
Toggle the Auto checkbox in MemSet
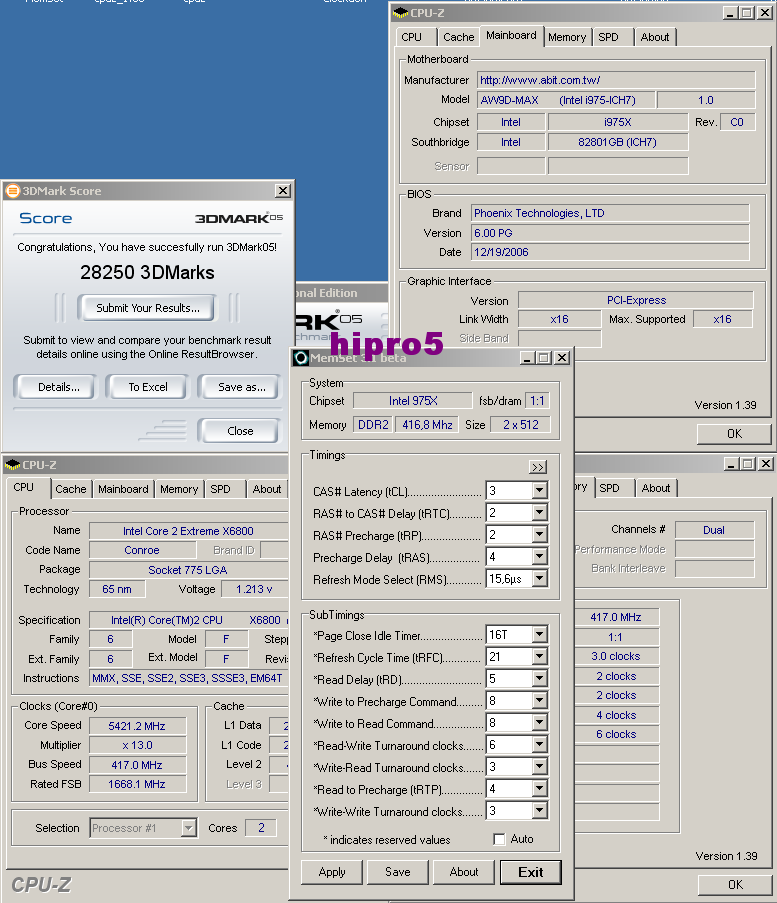coord(499,839)
